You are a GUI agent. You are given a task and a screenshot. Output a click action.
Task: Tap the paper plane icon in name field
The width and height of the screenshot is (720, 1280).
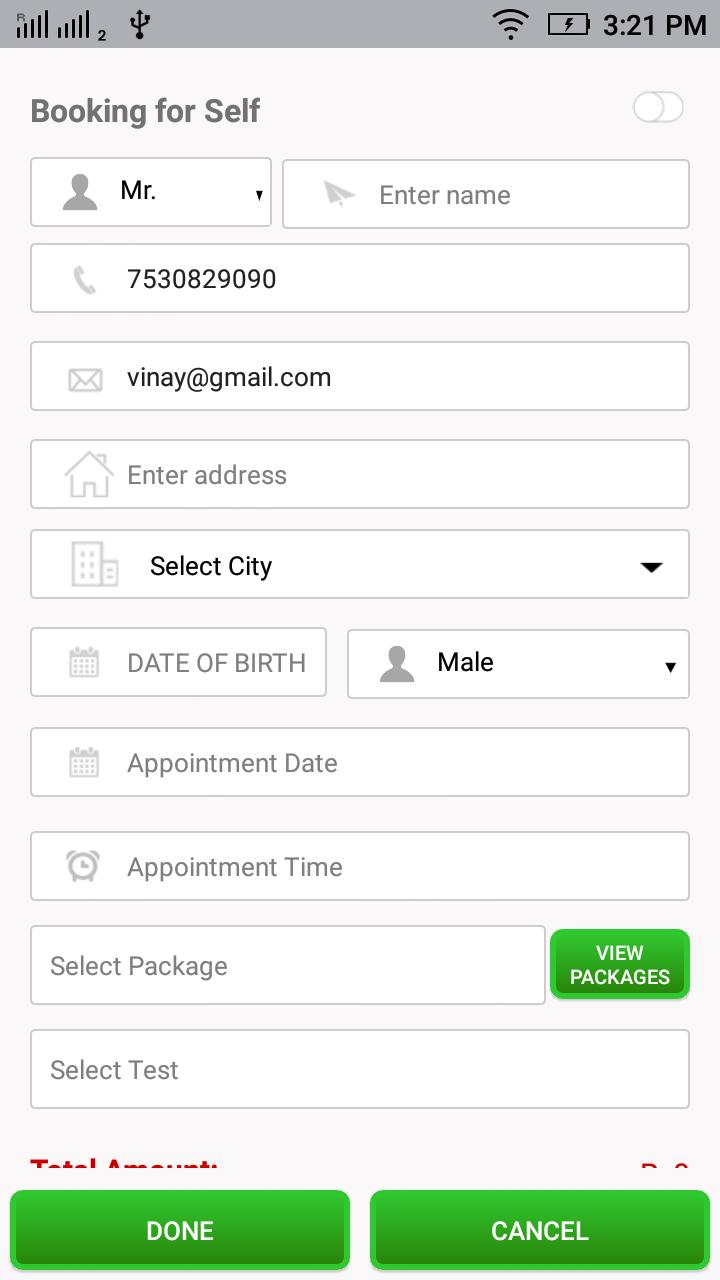[340, 194]
